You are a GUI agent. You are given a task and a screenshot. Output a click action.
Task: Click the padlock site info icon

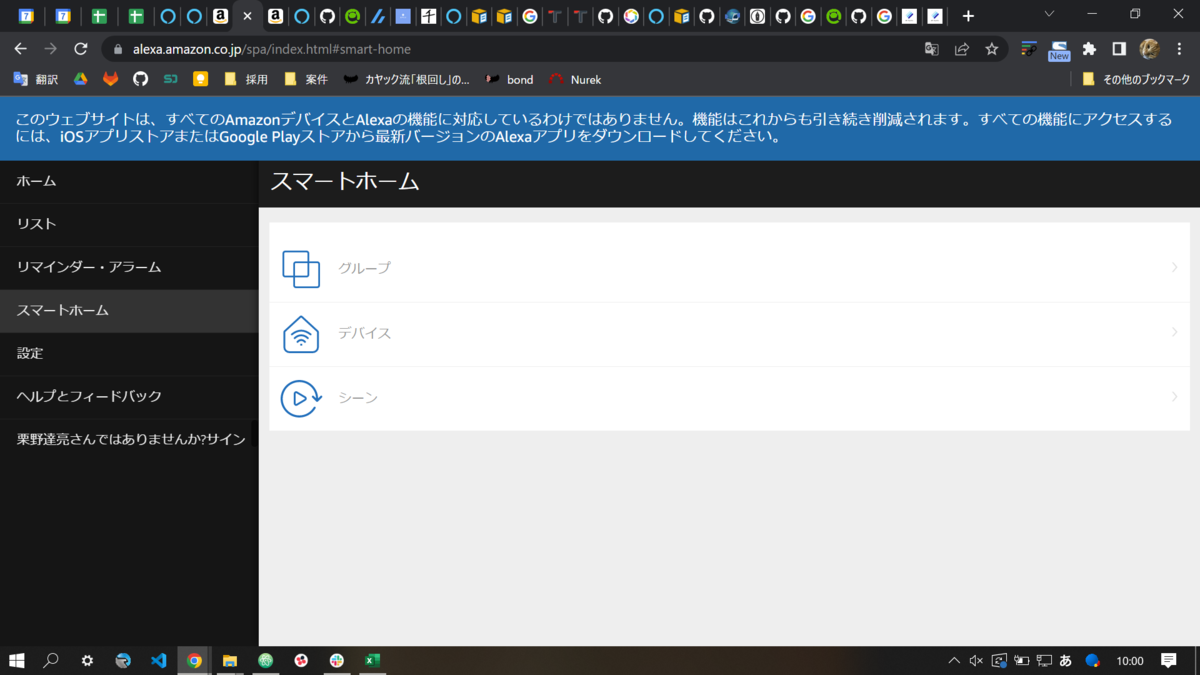118,49
